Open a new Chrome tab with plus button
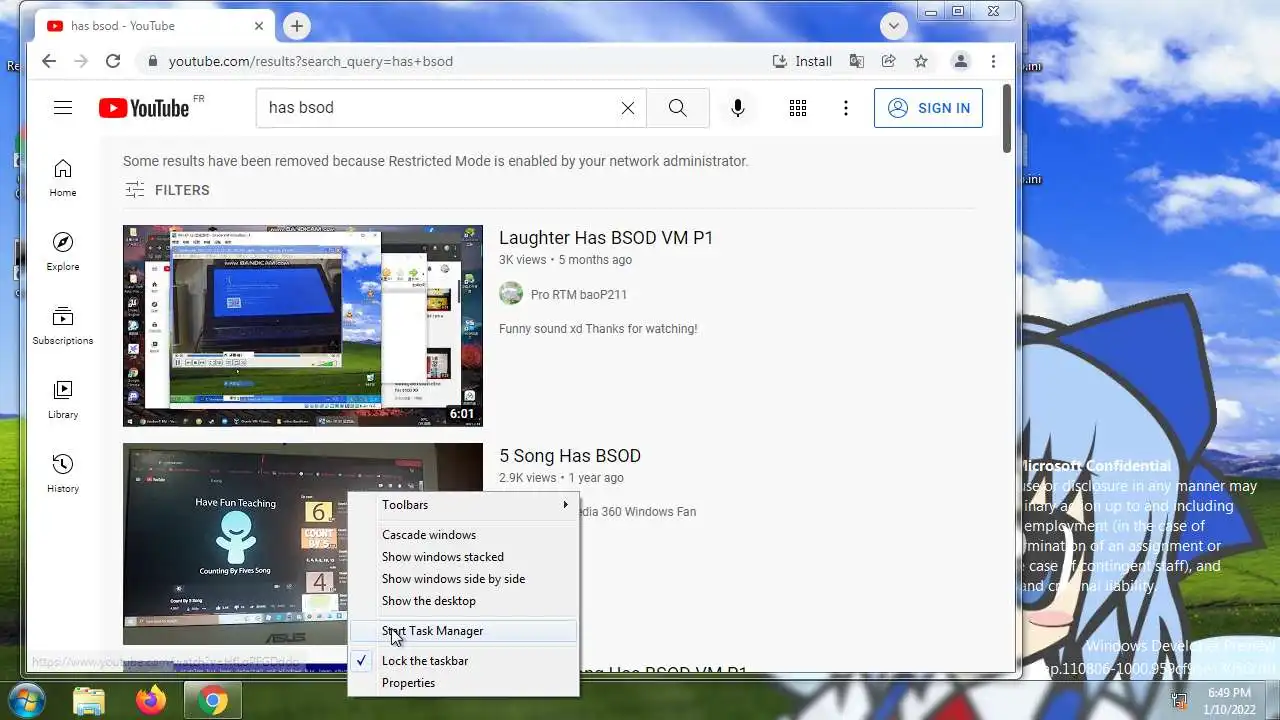 pyautogui.click(x=296, y=26)
